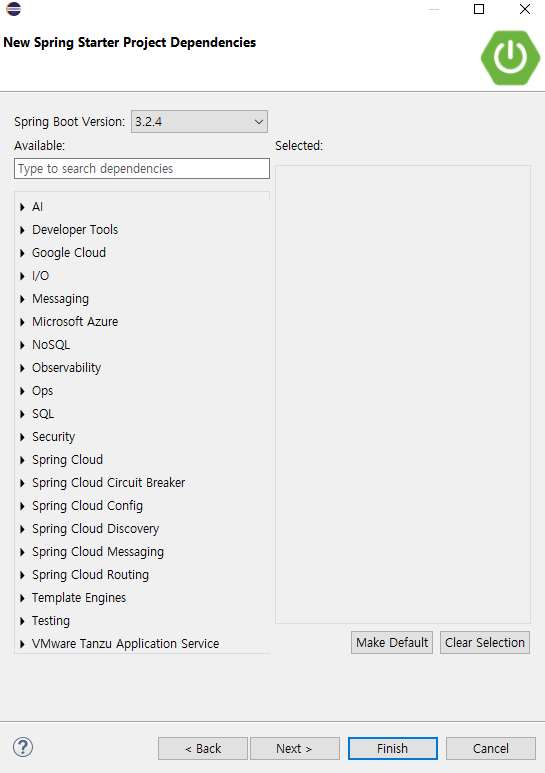545x773 pixels.
Task: Proceed with the Next button
Action: (295, 749)
